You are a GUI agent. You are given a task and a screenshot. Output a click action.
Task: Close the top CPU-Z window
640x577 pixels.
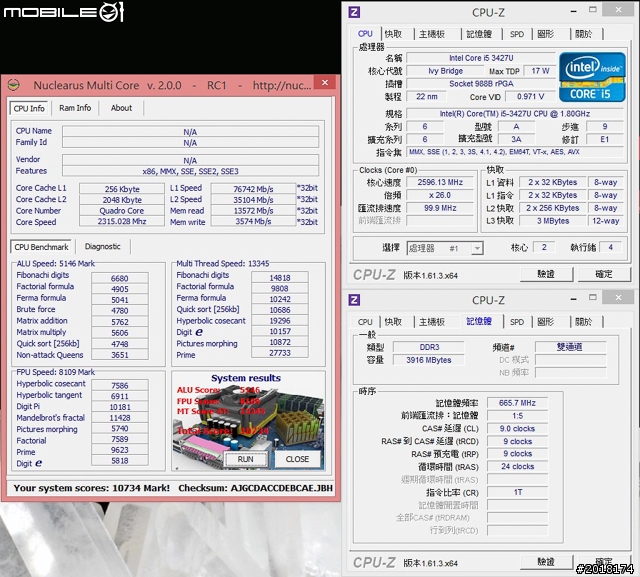[x=618, y=9]
